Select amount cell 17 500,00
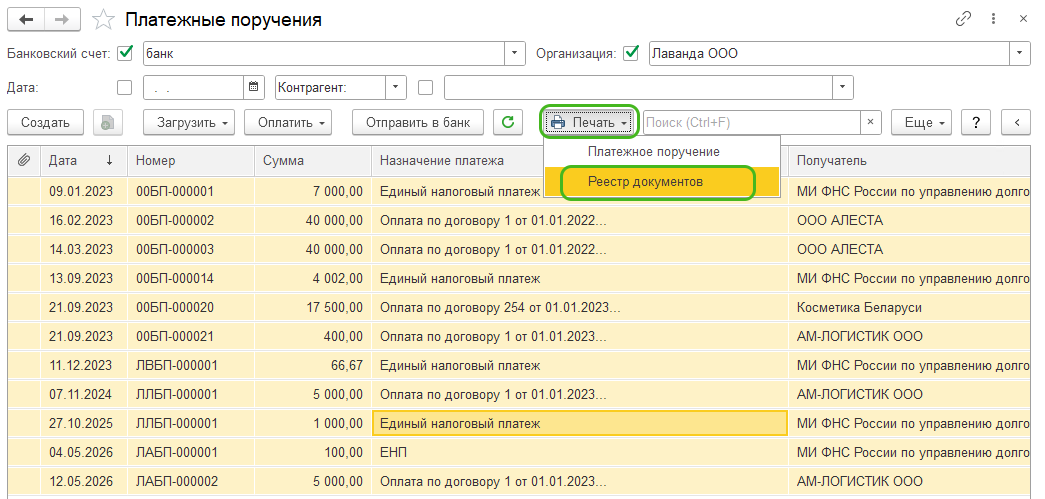Viewport: 1045px width, 499px height. click(313, 308)
